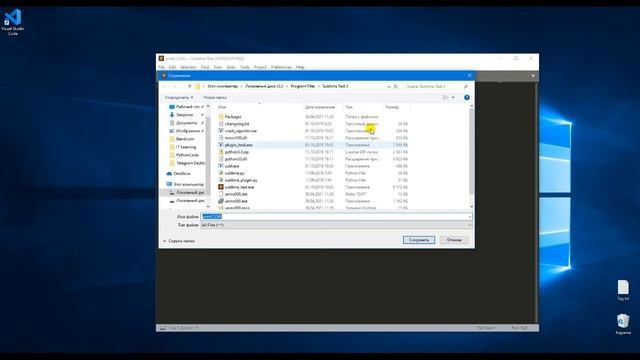Click the dialog search input field

(433, 86)
